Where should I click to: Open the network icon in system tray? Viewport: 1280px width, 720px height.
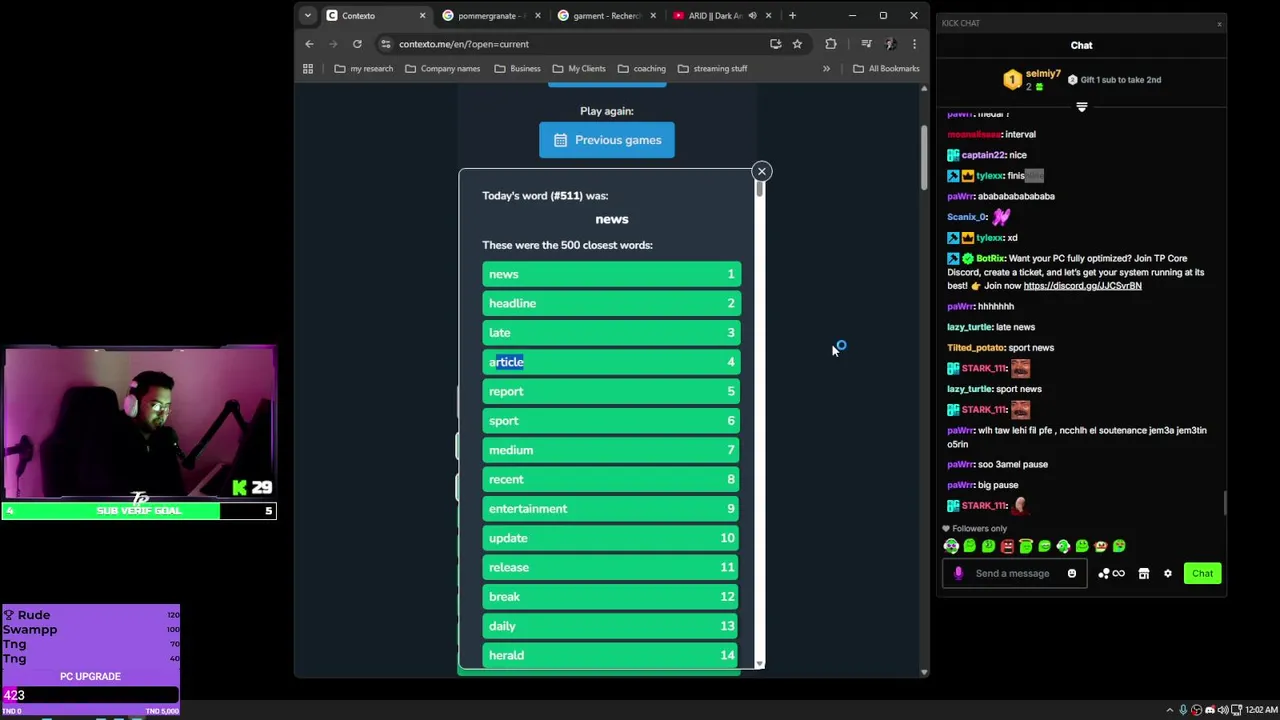coord(1235,710)
